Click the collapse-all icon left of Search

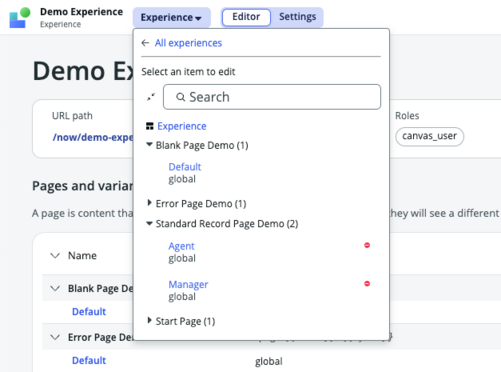(151, 97)
